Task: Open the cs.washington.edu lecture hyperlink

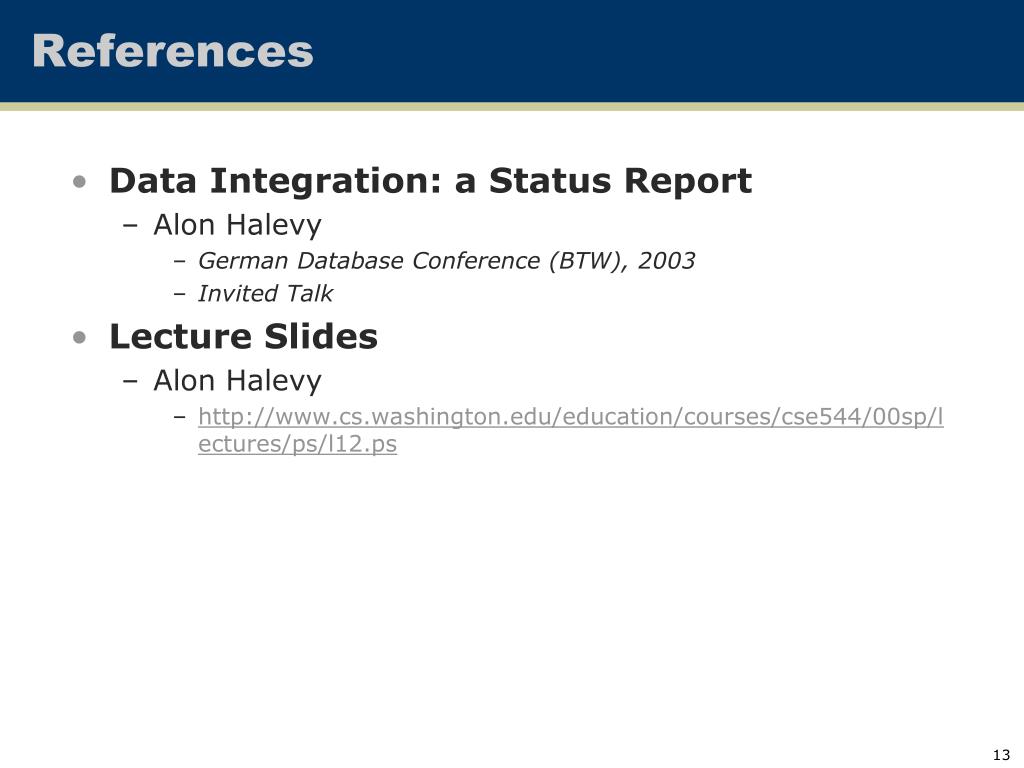Action: coord(570,417)
